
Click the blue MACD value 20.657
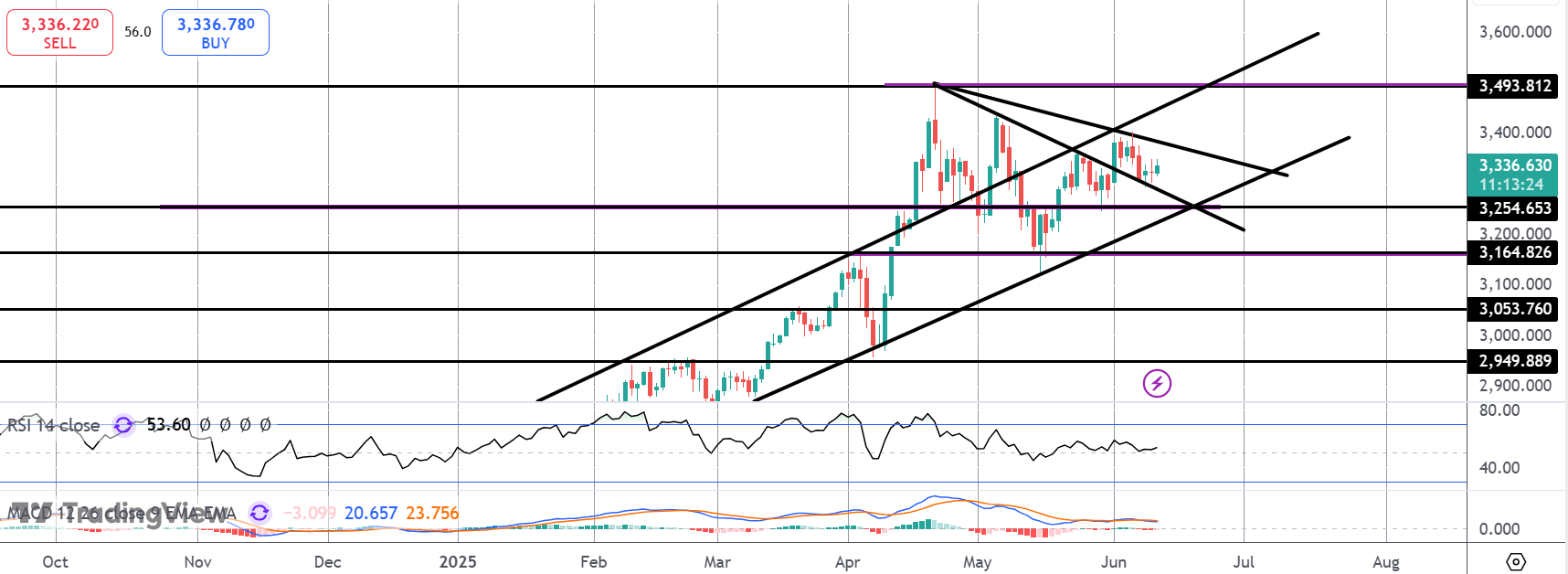tap(371, 514)
